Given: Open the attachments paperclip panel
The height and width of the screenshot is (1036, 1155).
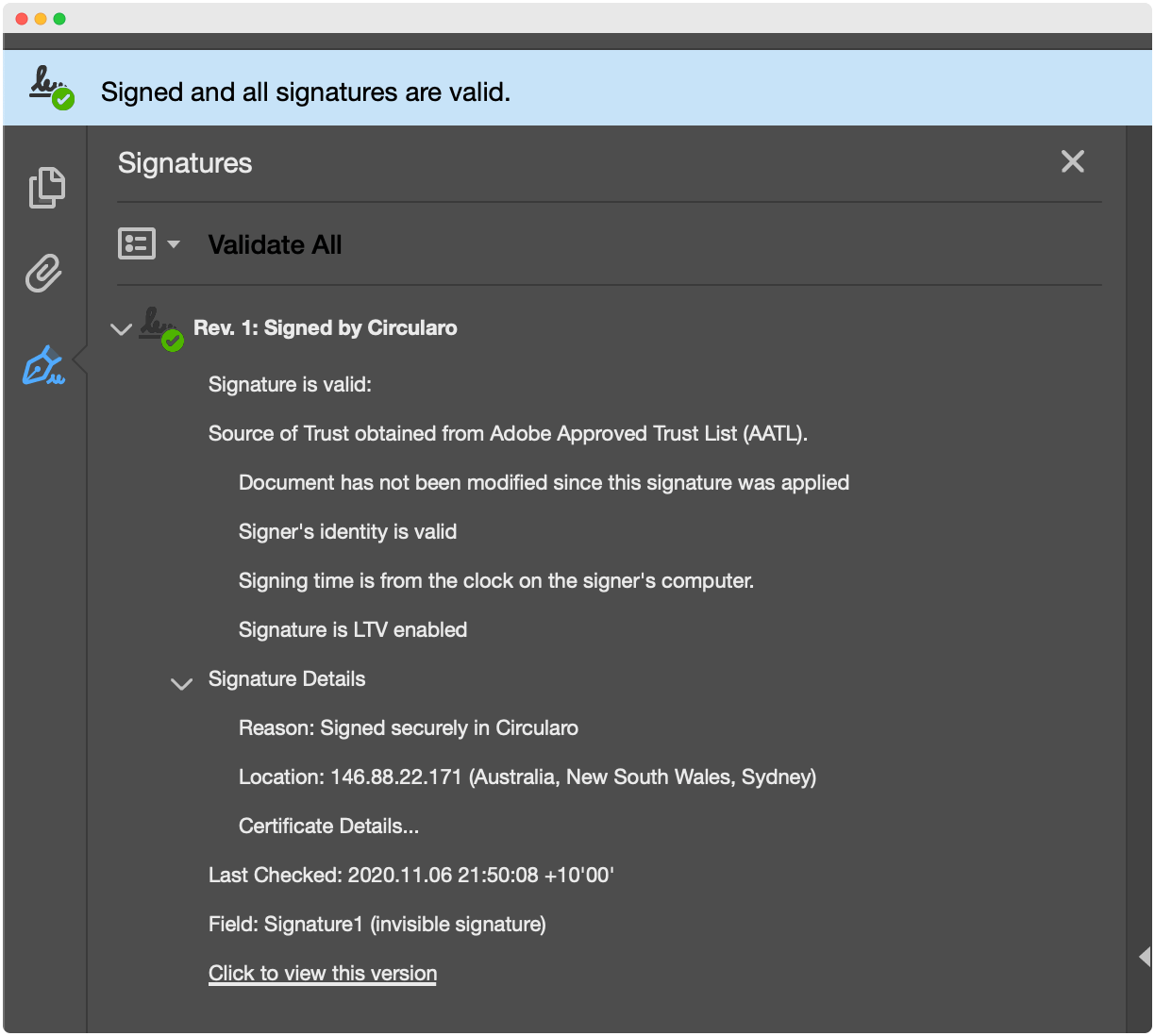Looking at the screenshot, I should click(43, 274).
